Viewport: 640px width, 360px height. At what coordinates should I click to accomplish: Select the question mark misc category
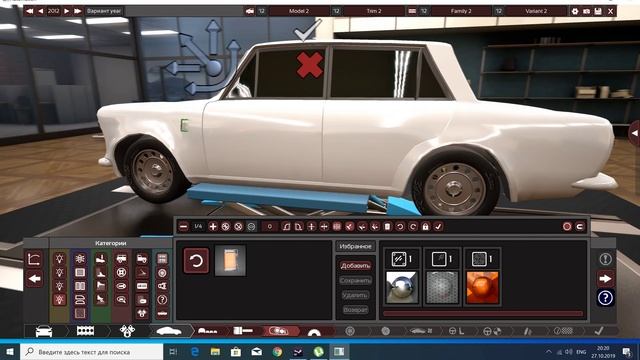tap(162, 300)
